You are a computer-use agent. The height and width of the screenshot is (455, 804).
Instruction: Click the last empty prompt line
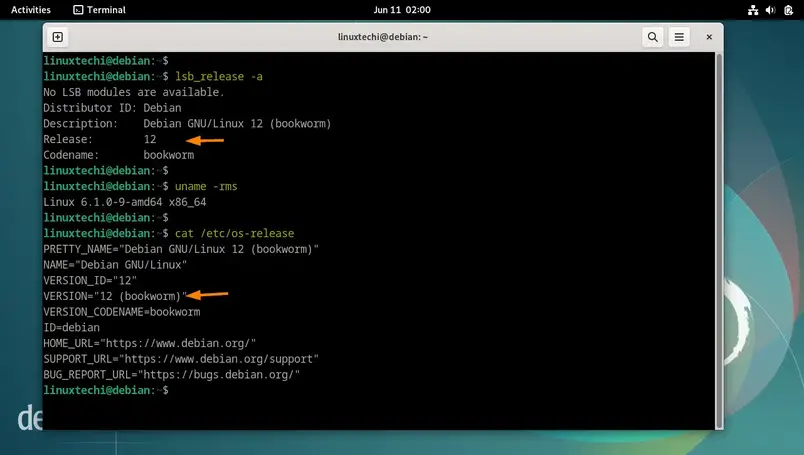click(x=106, y=390)
